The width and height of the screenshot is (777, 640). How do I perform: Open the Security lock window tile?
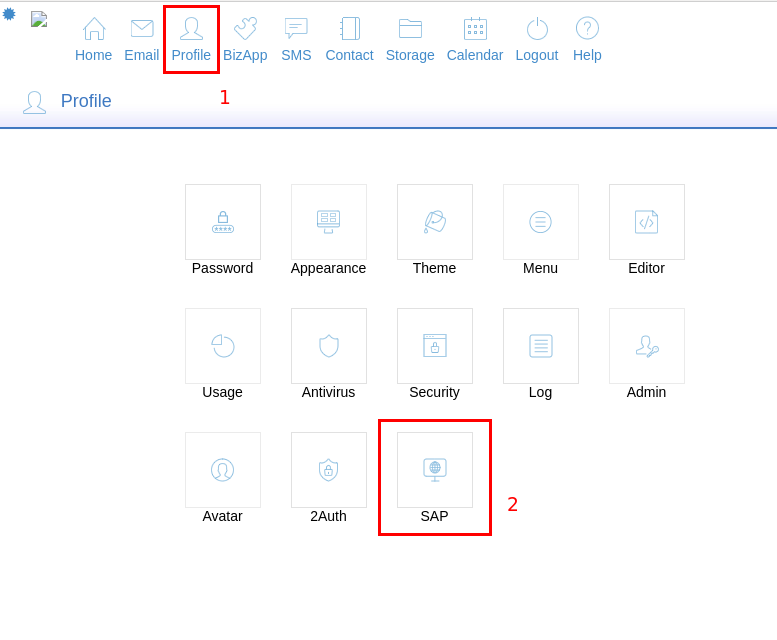[x=435, y=346]
